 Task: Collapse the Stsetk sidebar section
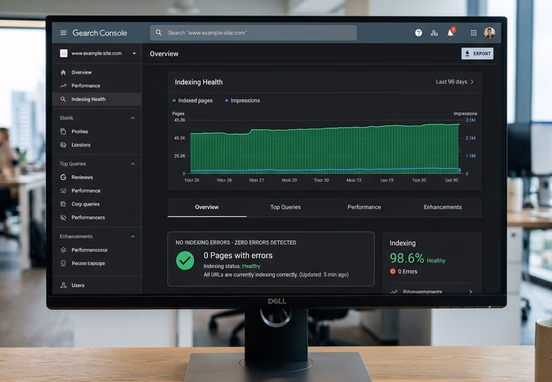point(133,118)
